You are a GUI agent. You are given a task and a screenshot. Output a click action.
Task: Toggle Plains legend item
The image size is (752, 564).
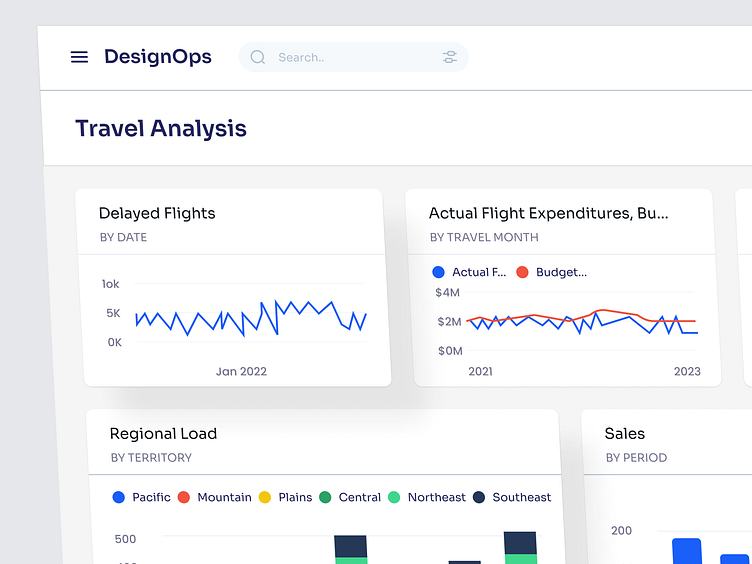point(285,497)
